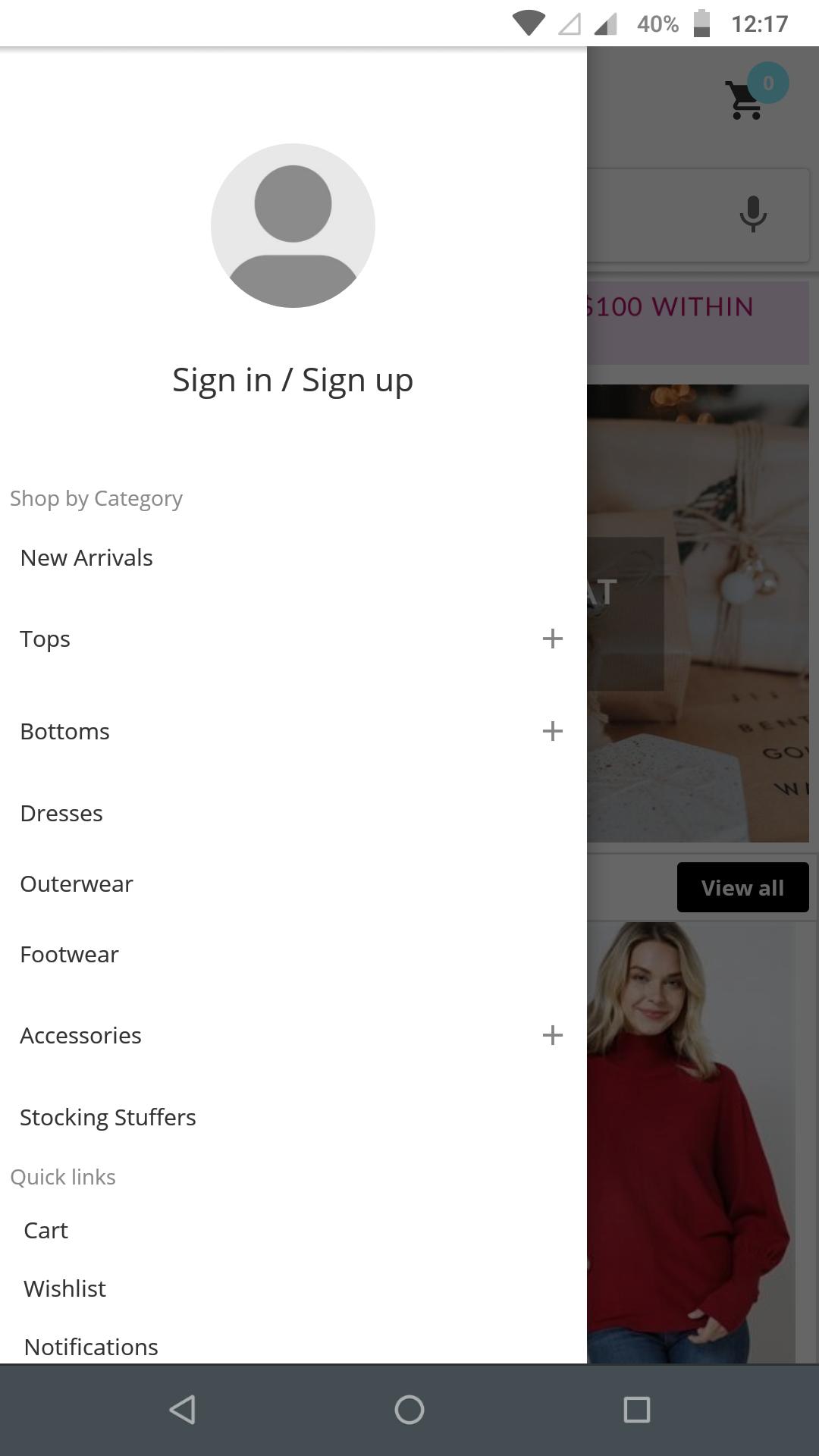819x1456 pixels.
Task: Expand the Accessories category plus icon
Action: pyautogui.click(x=553, y=1035)
